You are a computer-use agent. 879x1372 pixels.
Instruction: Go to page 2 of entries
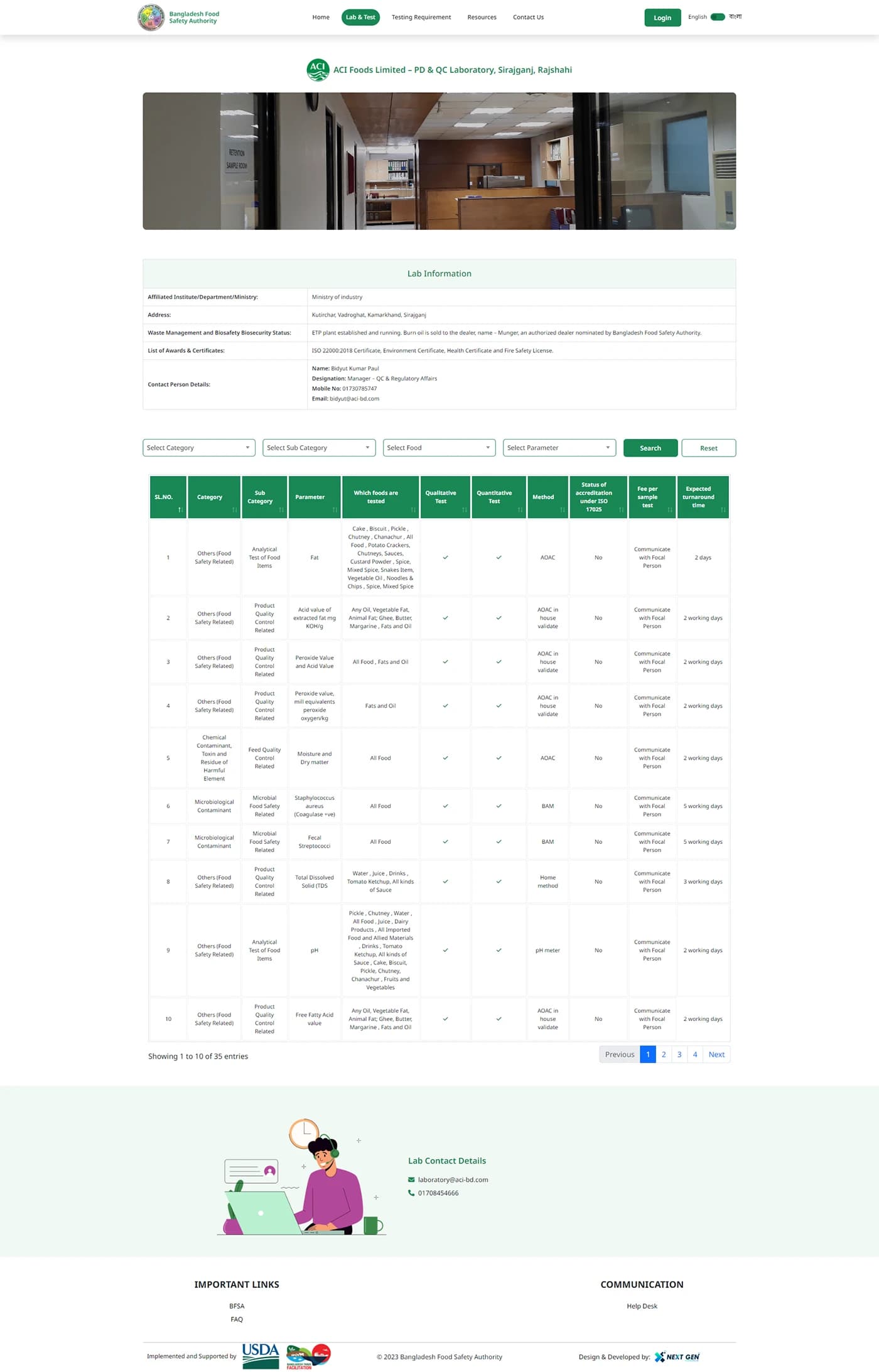pyautogui.click(x=664, y=1054)
